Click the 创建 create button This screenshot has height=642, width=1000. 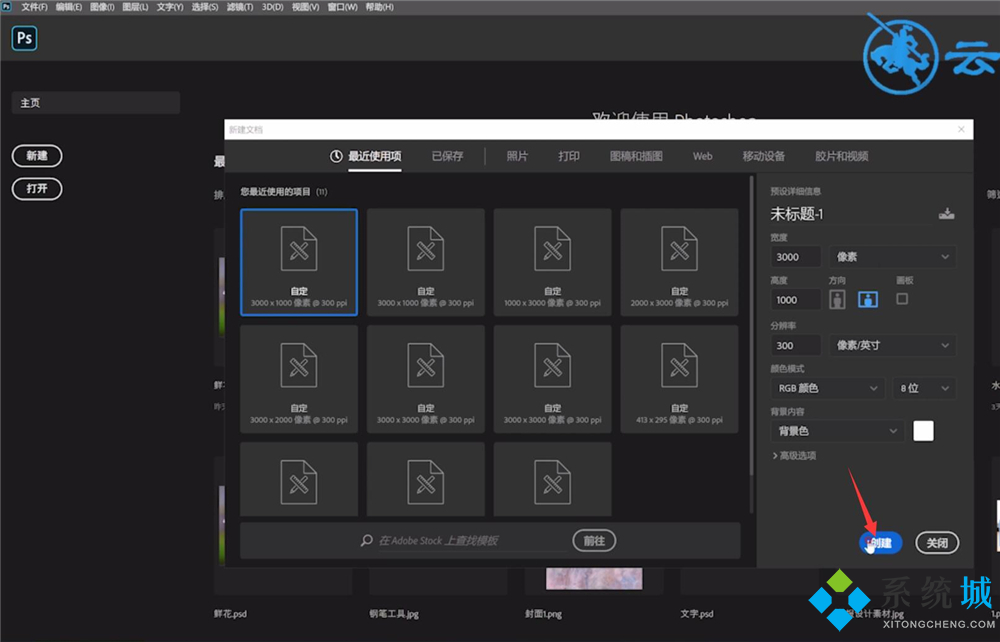[x=879, y=542]
